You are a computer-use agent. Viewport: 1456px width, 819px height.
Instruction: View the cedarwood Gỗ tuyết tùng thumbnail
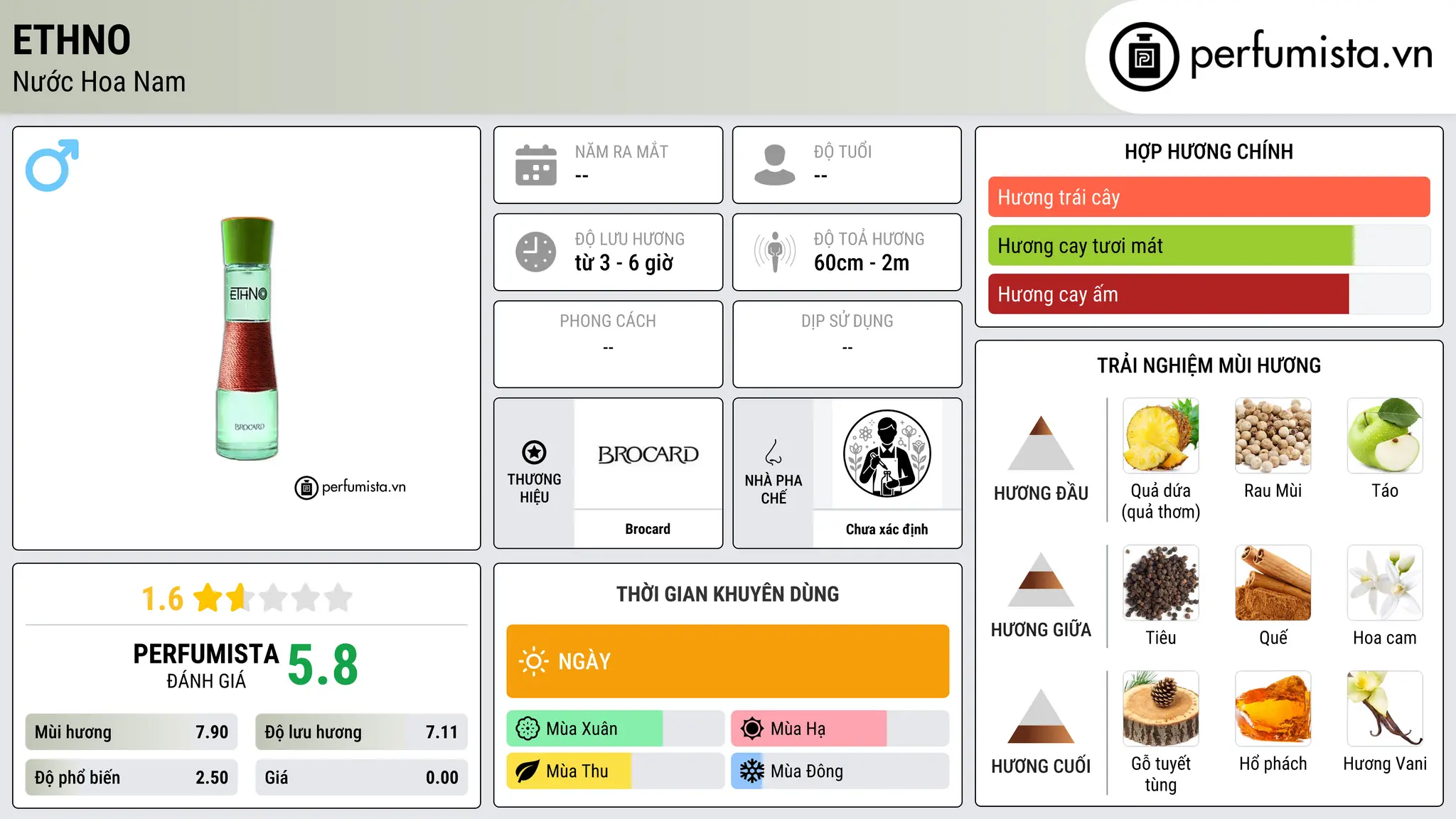pyautogui.click(x=1161, y=709)
